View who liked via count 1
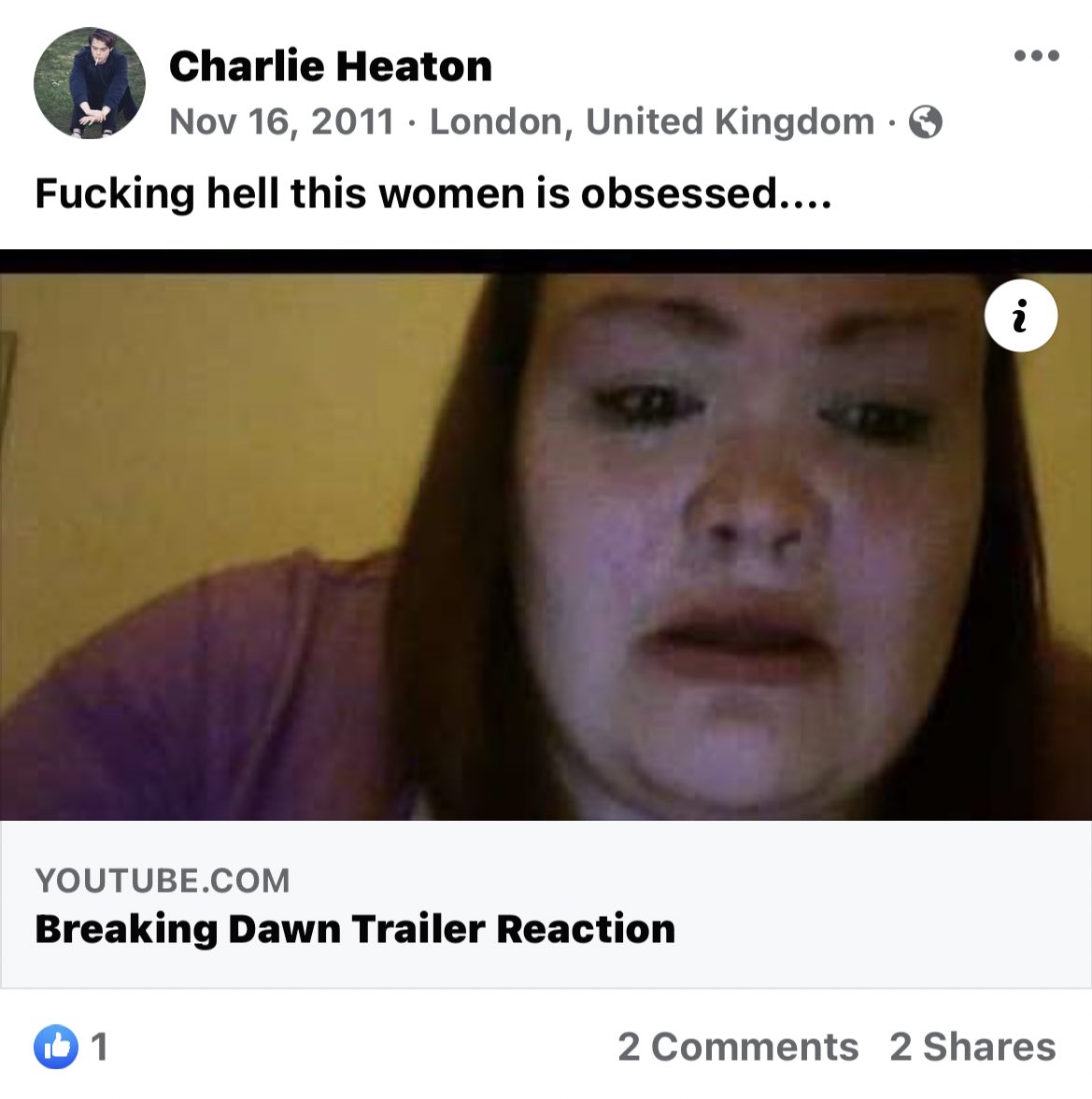This screenshot has width=1092, height=1099. click(x=100, y=1047)
